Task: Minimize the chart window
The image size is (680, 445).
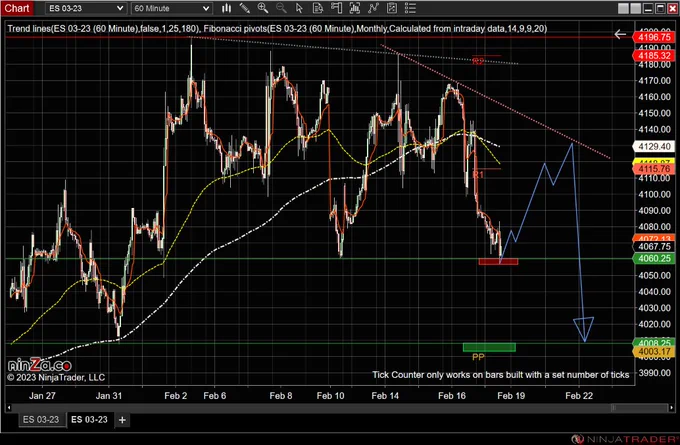Action: click(x=648, y=8)
